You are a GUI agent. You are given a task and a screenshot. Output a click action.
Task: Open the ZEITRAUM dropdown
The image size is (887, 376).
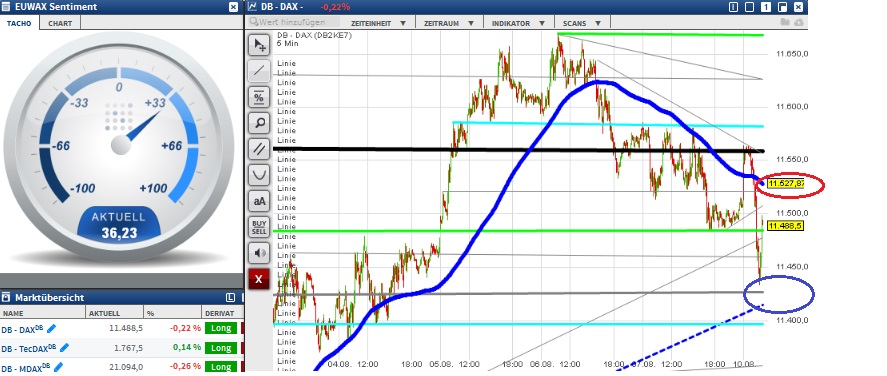pyautogui.click(x=449, y=23)
